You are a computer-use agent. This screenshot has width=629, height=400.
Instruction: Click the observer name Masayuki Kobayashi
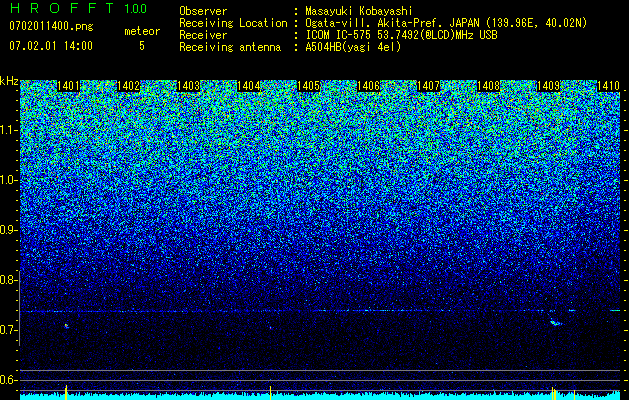pyautogui.click(x=359, y=12)
